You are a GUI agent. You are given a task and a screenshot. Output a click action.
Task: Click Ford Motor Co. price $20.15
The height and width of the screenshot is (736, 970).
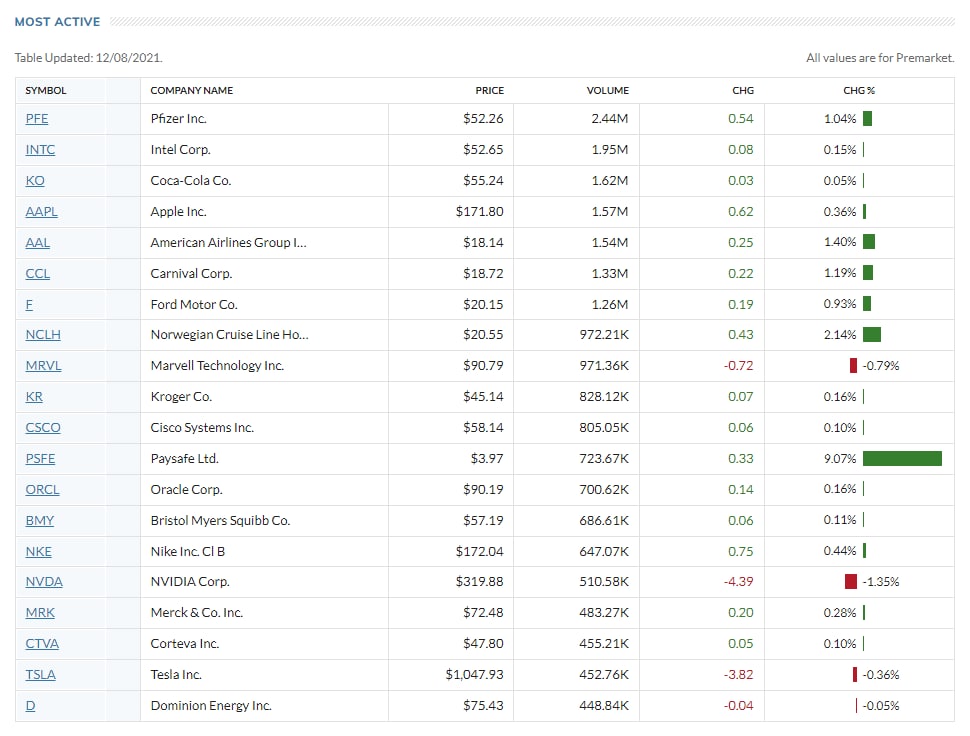483,304
